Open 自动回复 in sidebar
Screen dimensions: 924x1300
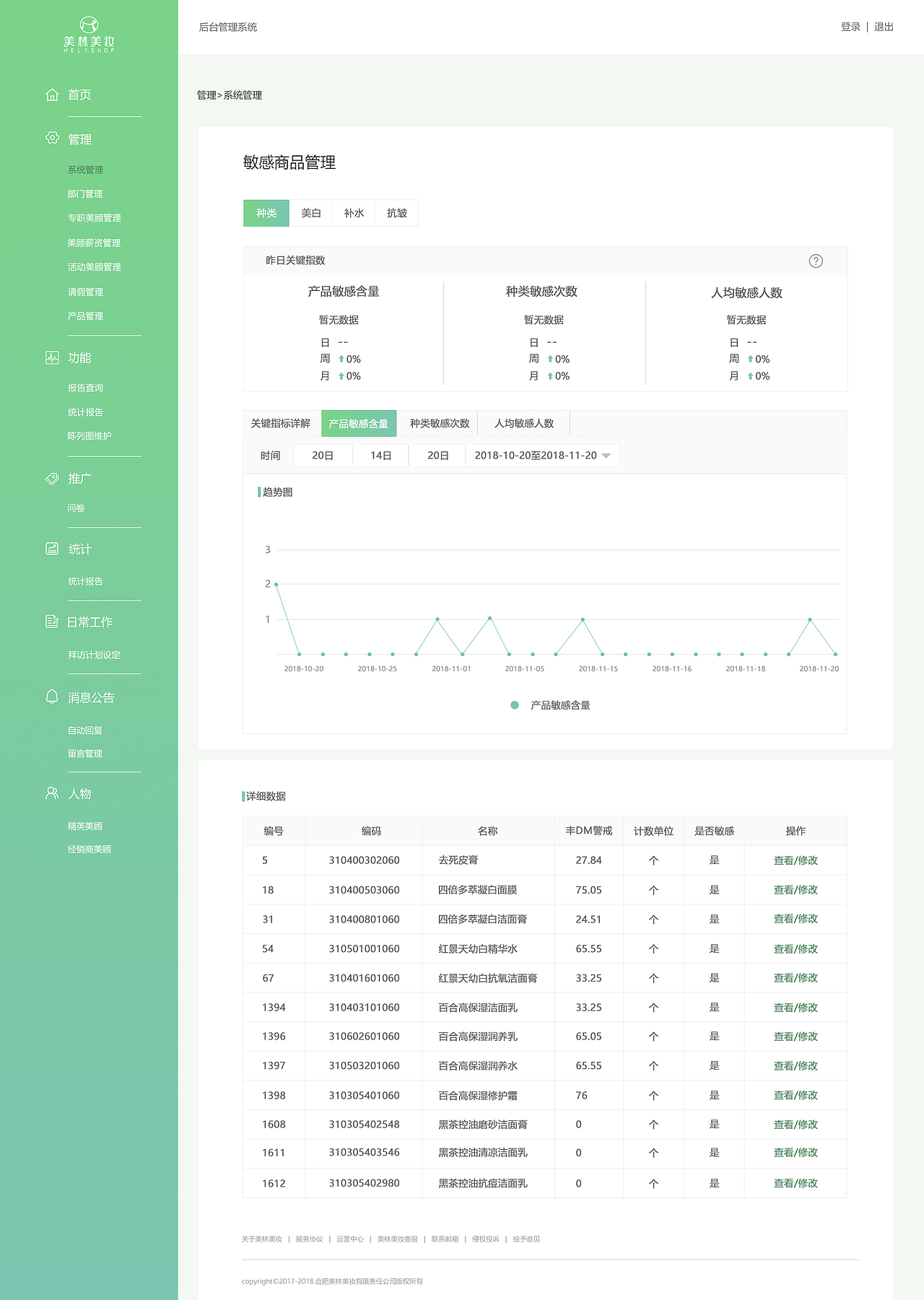(x=85, y=730)
